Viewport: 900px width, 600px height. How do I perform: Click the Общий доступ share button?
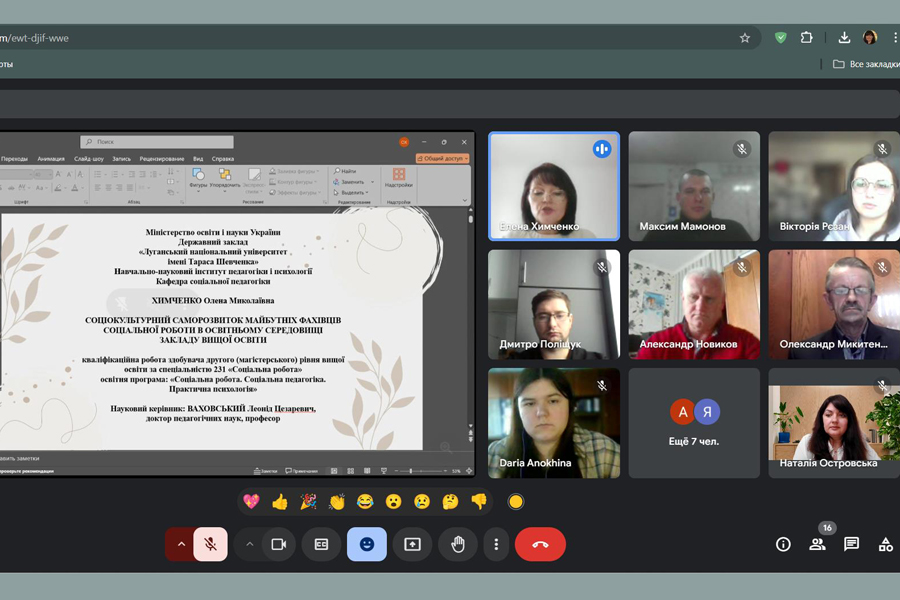(443, 158)
